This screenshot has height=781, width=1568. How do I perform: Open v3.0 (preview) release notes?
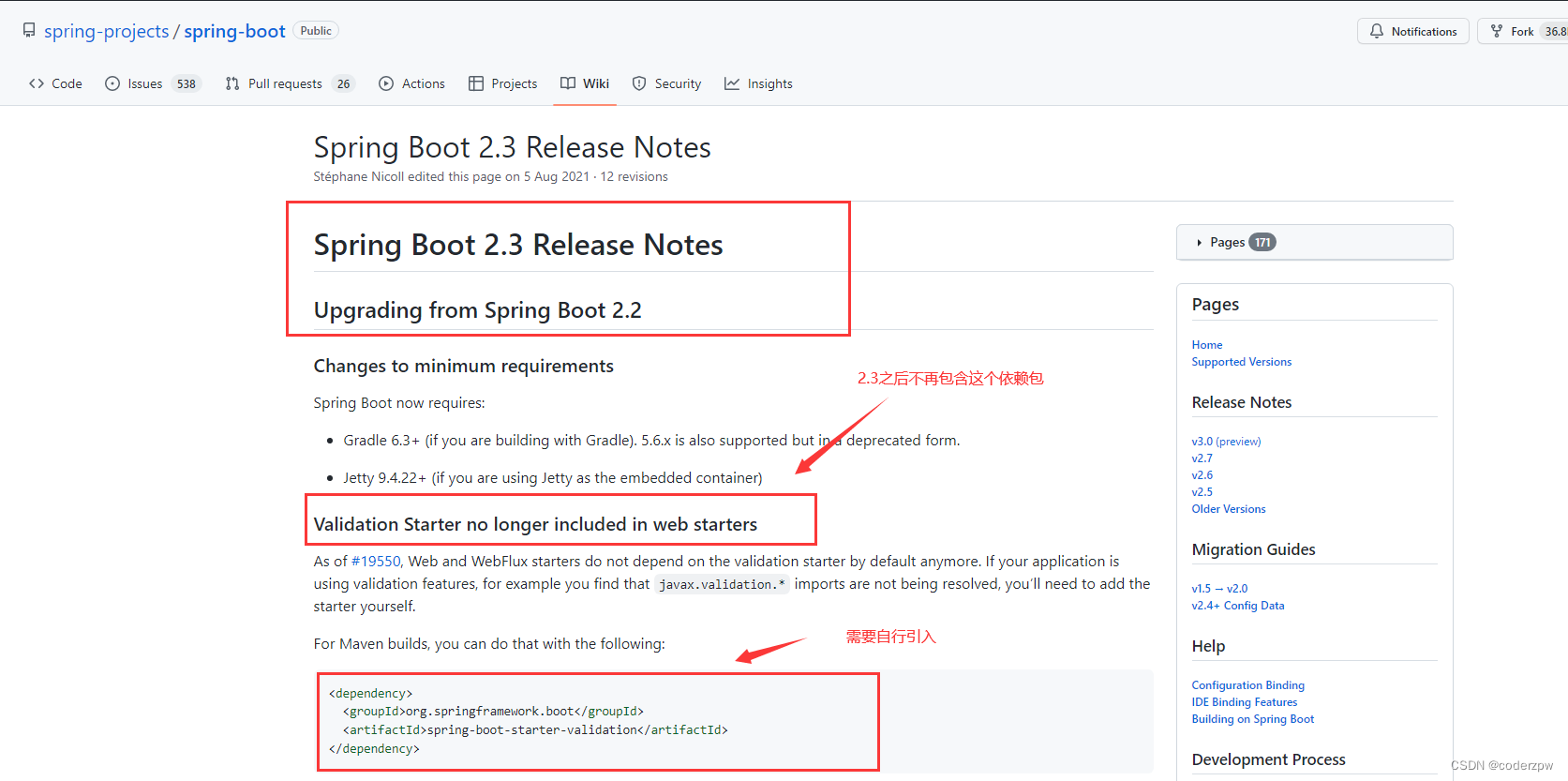[1227, 442]
